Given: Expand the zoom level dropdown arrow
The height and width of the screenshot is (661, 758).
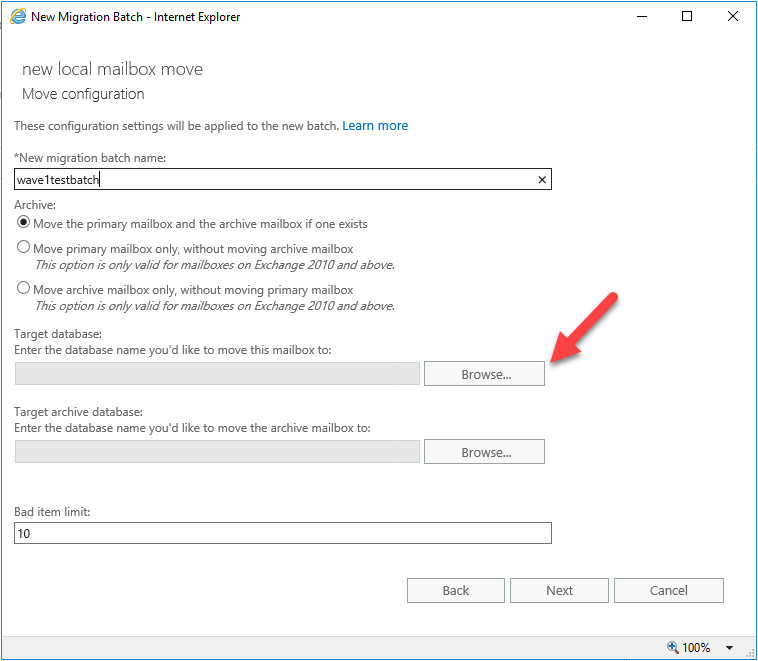Looking at the screenshot, I should tap(729, 647).
